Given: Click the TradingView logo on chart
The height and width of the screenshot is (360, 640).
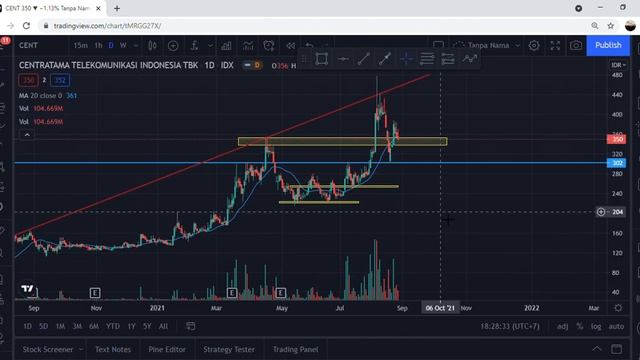Looking at the screenshot, I should pos(28,289).
